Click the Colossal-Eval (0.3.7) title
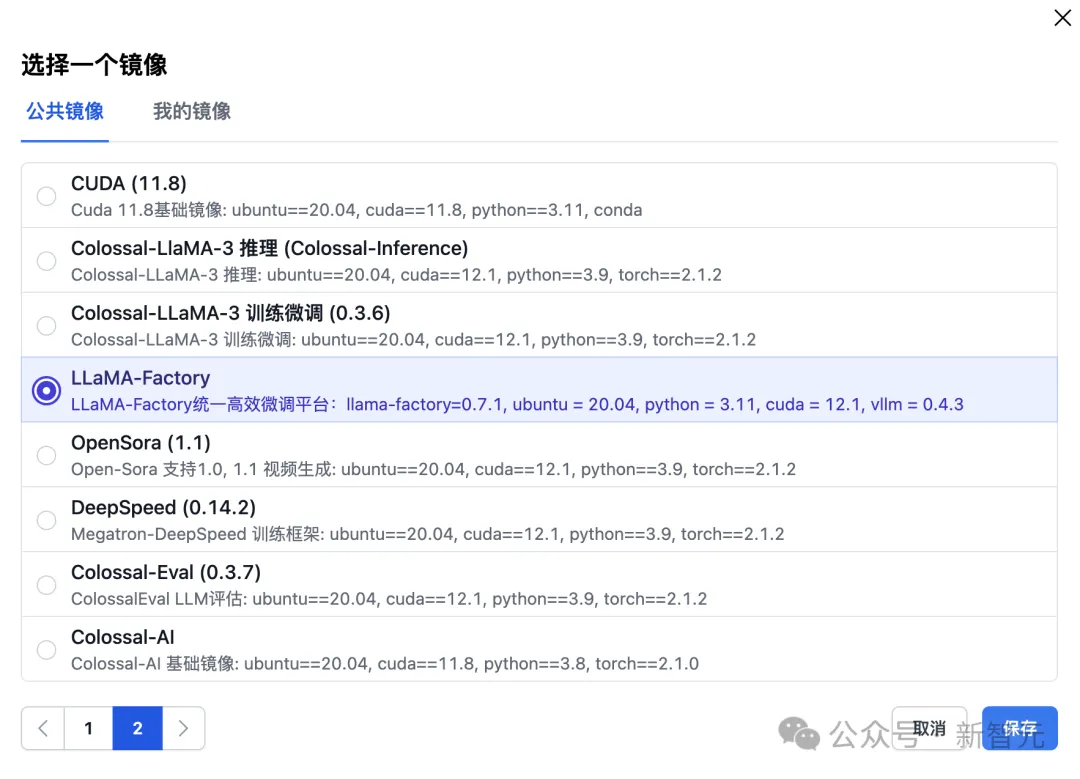This screenshot has height=779, width=1080. click(166, 572)
